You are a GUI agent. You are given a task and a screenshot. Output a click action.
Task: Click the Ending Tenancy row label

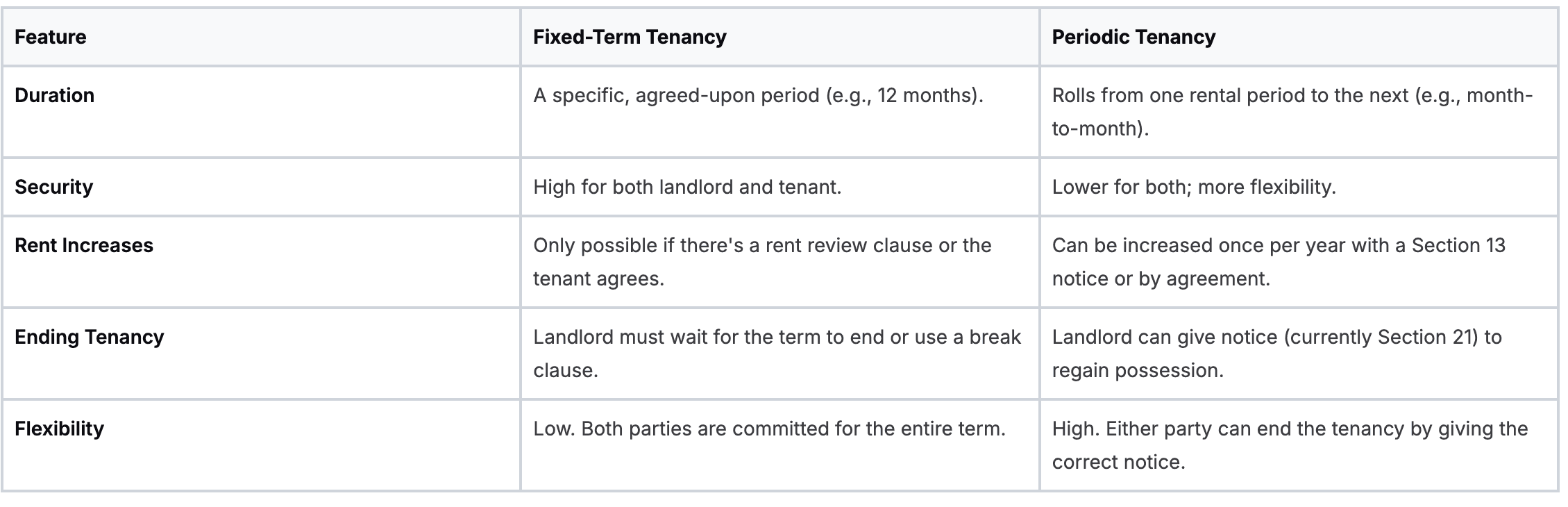[x=90, y=337]
